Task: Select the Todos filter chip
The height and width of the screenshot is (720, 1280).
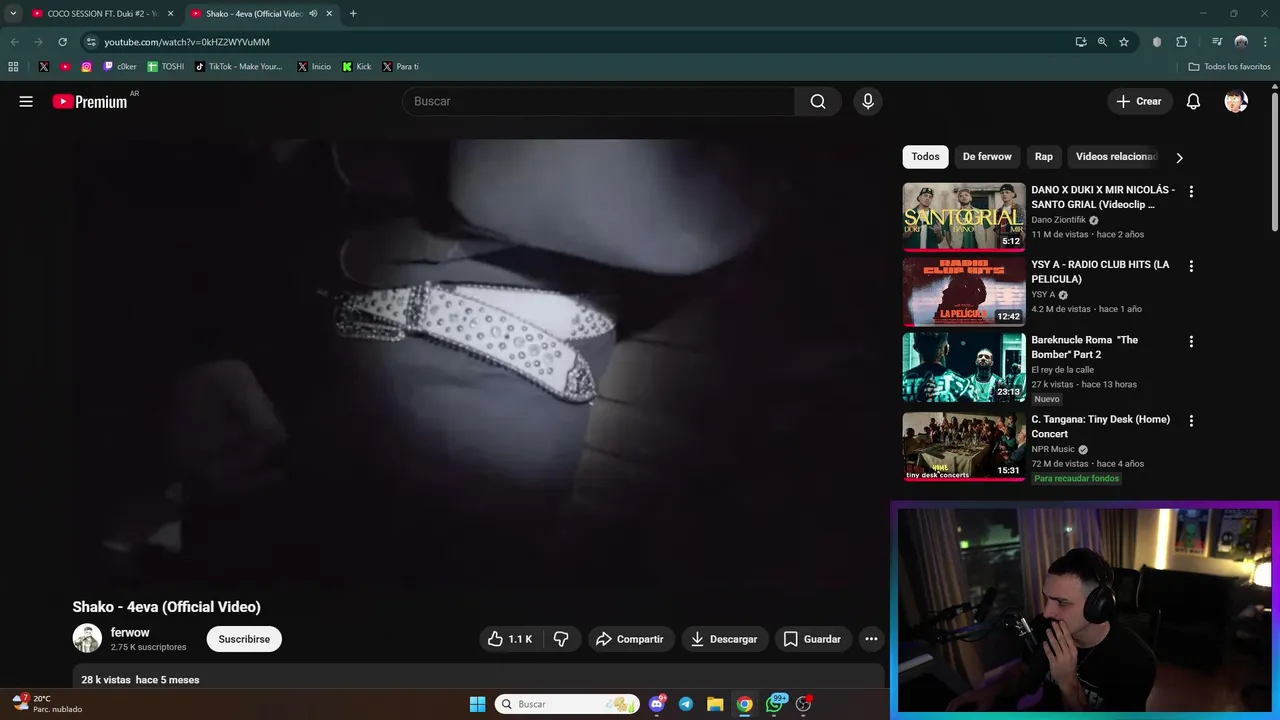Action: click(x=925, y=157)
